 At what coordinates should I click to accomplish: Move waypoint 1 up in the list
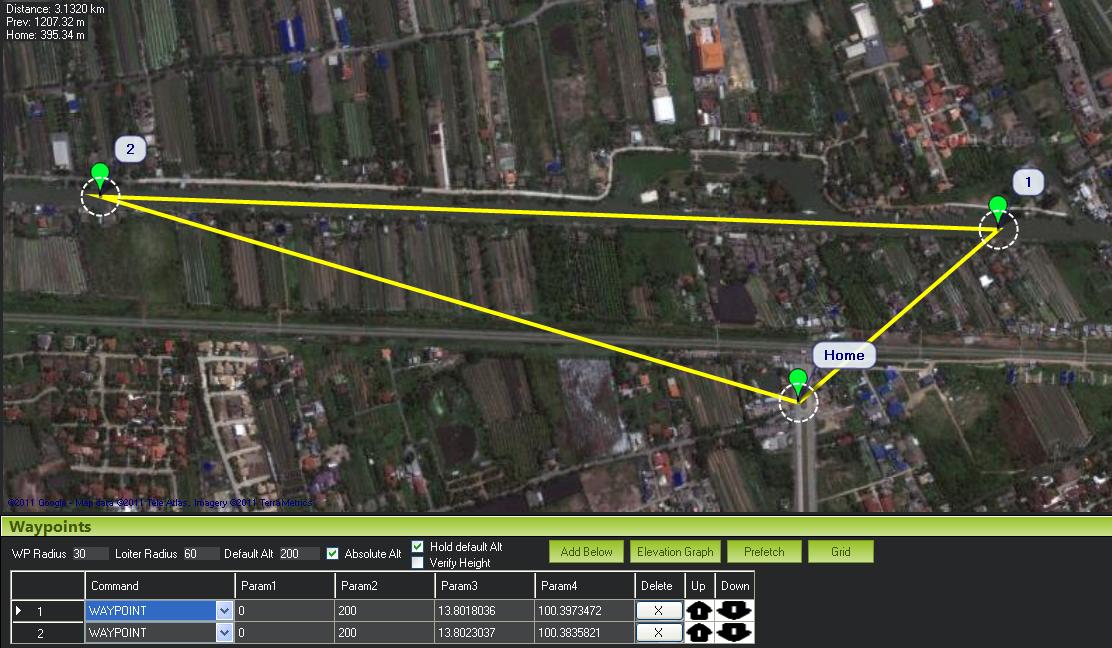(x=698, y=610)
